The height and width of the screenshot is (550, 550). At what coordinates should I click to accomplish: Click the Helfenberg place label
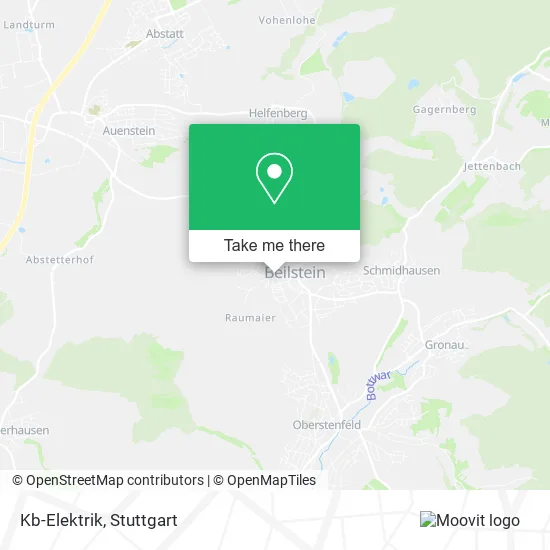[278, 113]
